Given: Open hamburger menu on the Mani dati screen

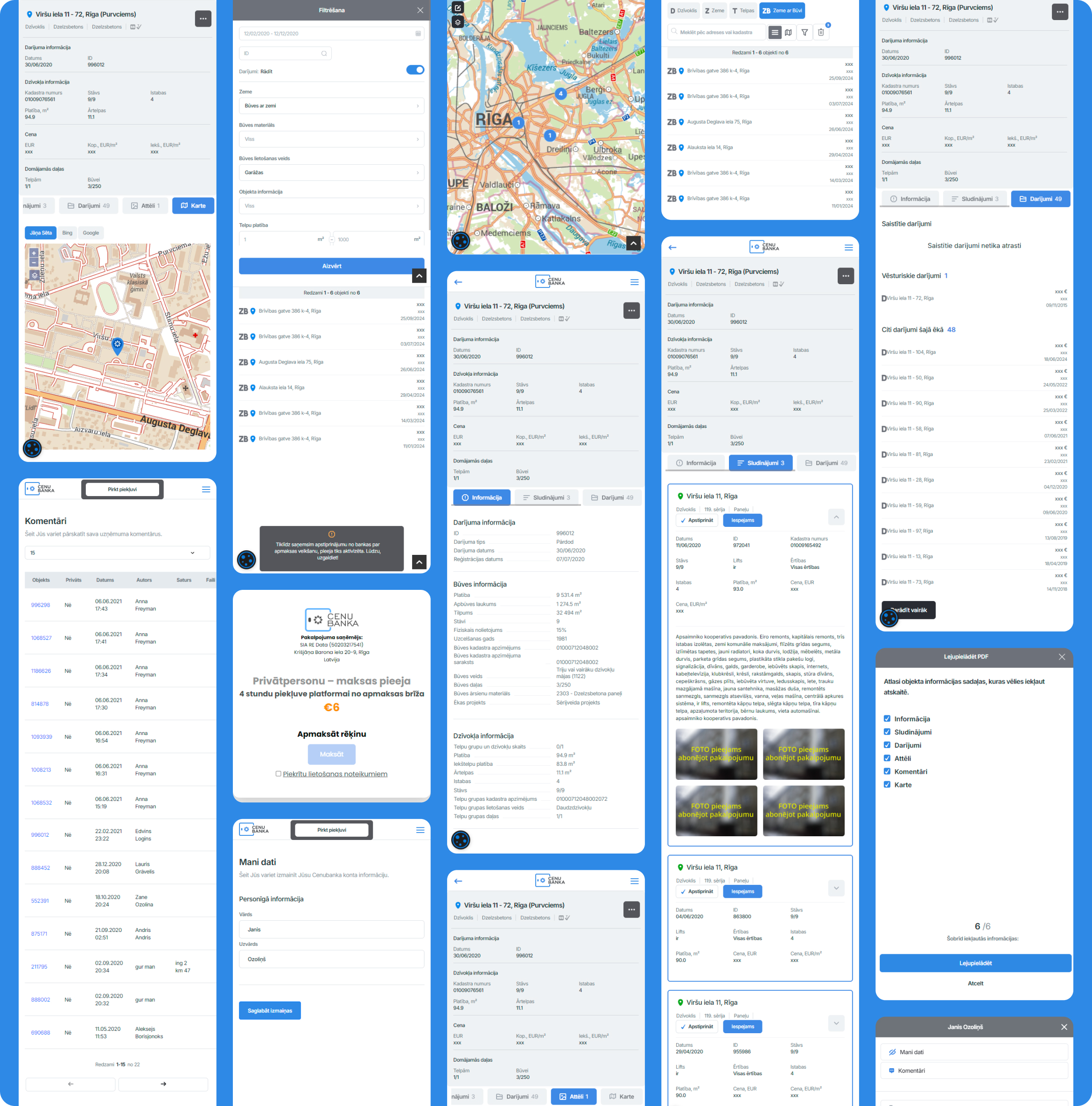Looking at the screenshot, I should pos(420,830).
